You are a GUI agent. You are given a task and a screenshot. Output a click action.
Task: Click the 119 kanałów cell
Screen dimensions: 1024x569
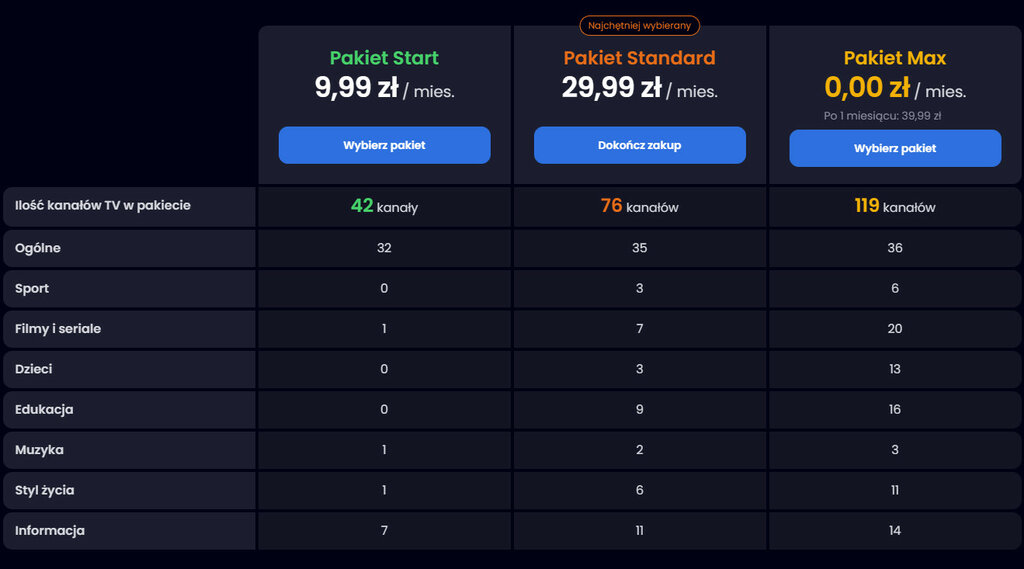click(x=894, y=206)
